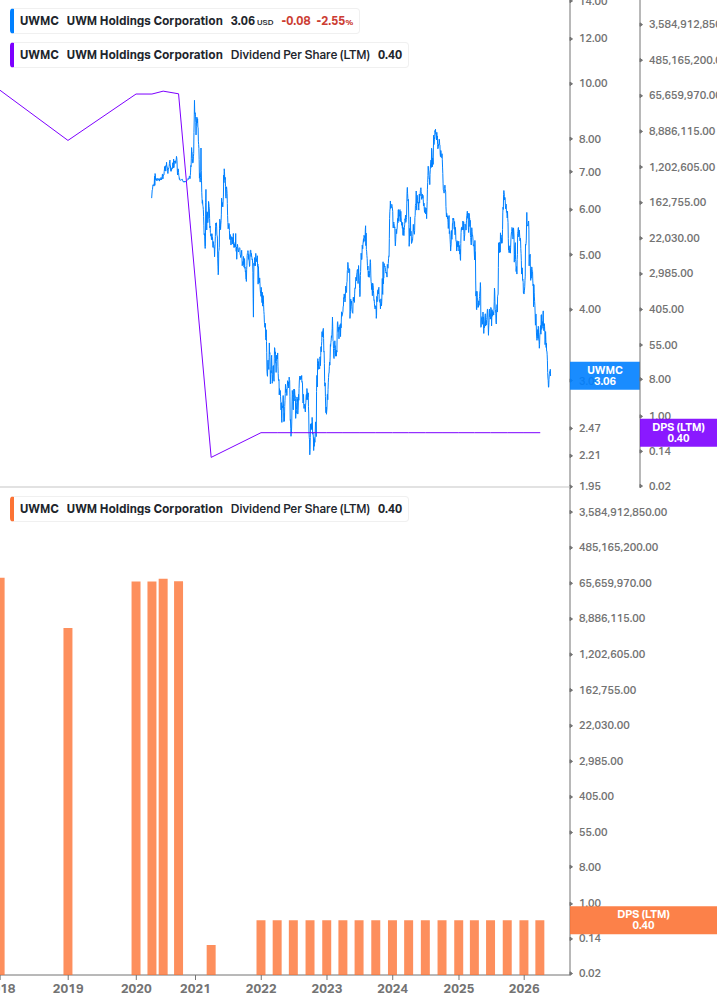Screen dimensions: 717x1005
Task: Click the shortest orange dividend bar near 2021
Action: coord(211,960)
